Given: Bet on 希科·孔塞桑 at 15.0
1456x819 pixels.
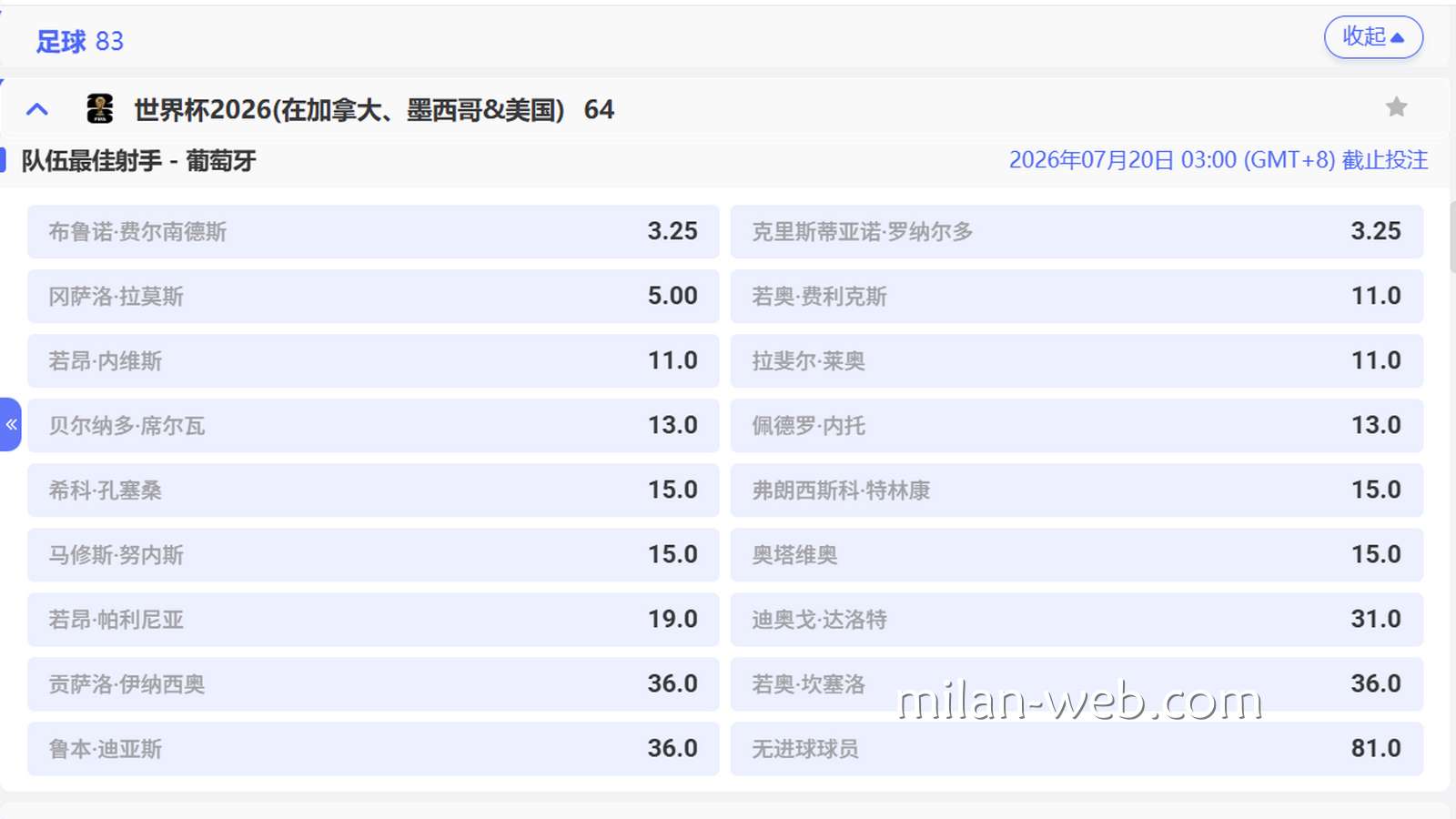Looking at the screenshot, I should click(x=373, y=490).
